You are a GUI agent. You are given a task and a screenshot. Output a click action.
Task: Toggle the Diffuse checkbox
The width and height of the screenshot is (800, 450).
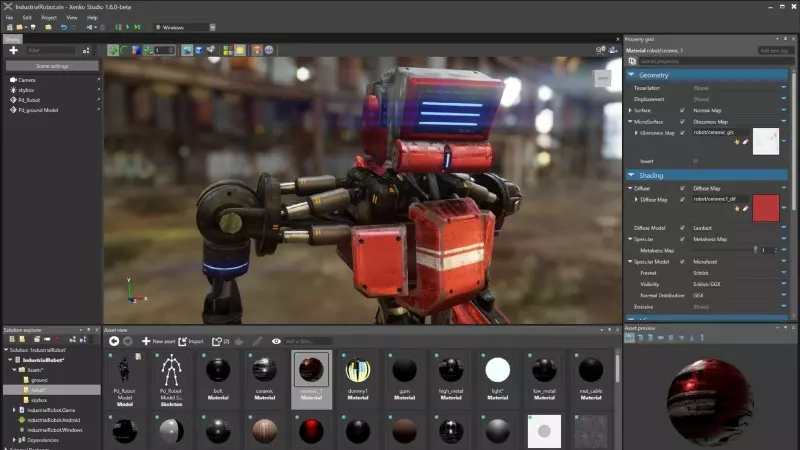coord(682,188)
